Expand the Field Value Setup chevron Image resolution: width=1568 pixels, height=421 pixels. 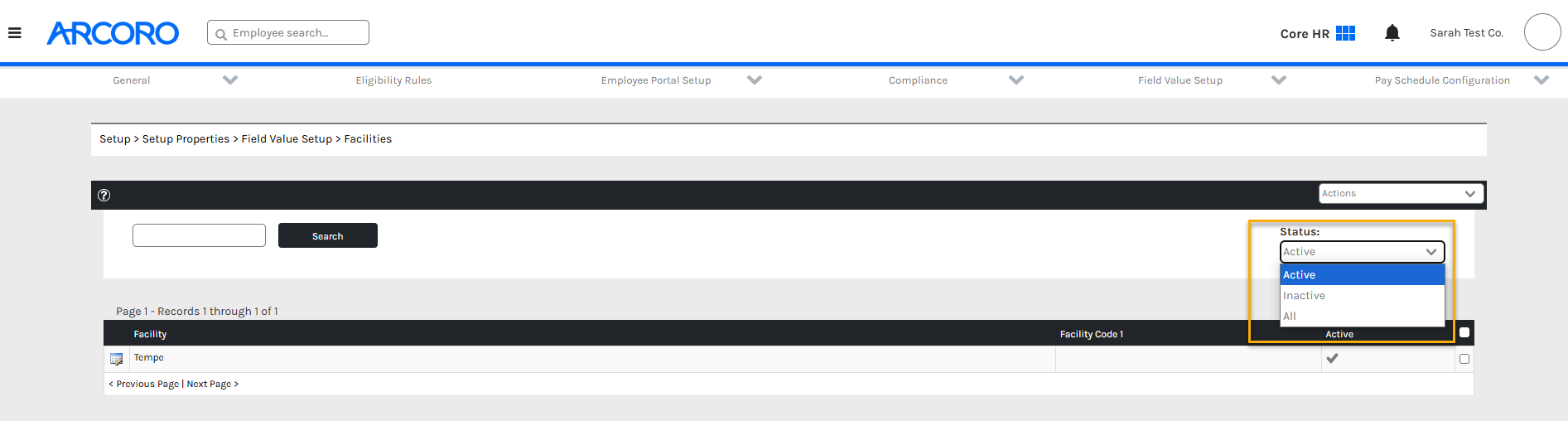[x=1279, y=80]
